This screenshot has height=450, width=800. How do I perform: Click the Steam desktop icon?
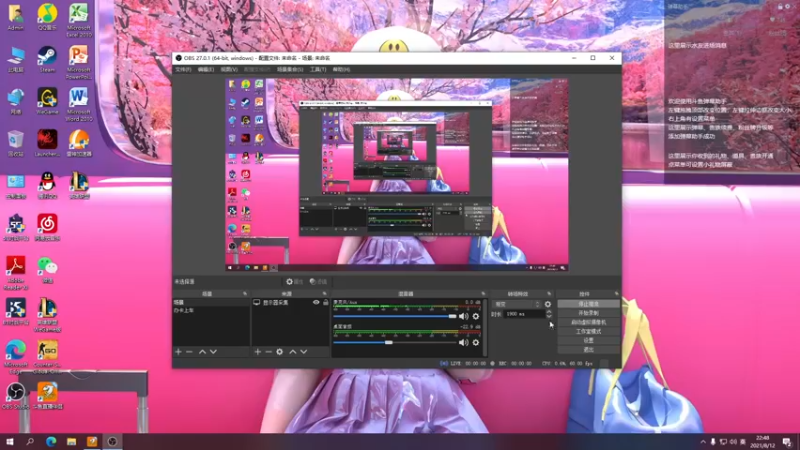click(x=47, y=60)
